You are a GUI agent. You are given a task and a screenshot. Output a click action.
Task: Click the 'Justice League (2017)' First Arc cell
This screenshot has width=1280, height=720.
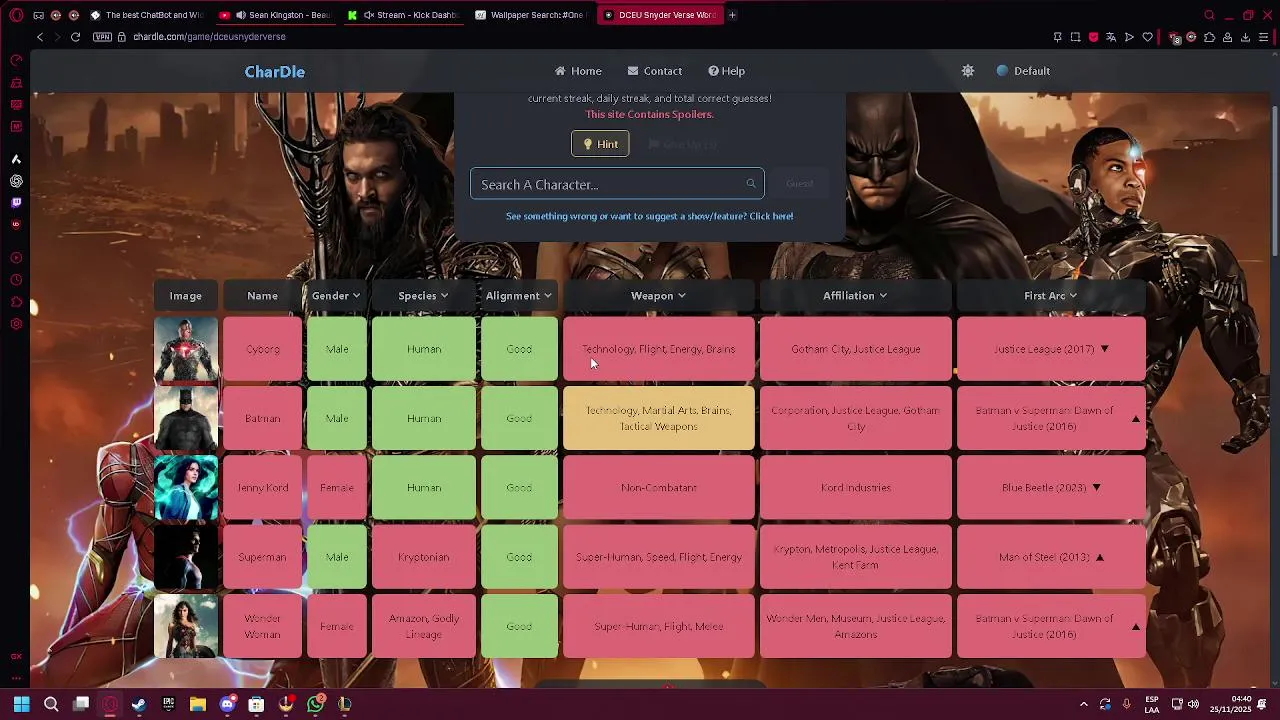coord(1051,349)
